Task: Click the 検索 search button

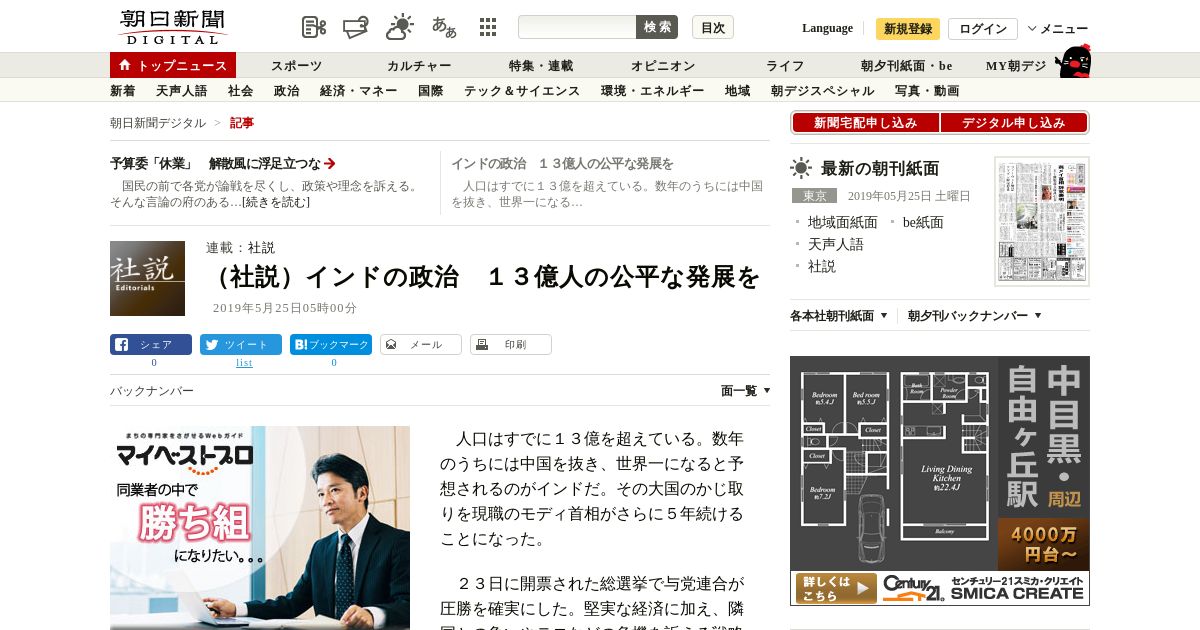Action: point(657,27)
